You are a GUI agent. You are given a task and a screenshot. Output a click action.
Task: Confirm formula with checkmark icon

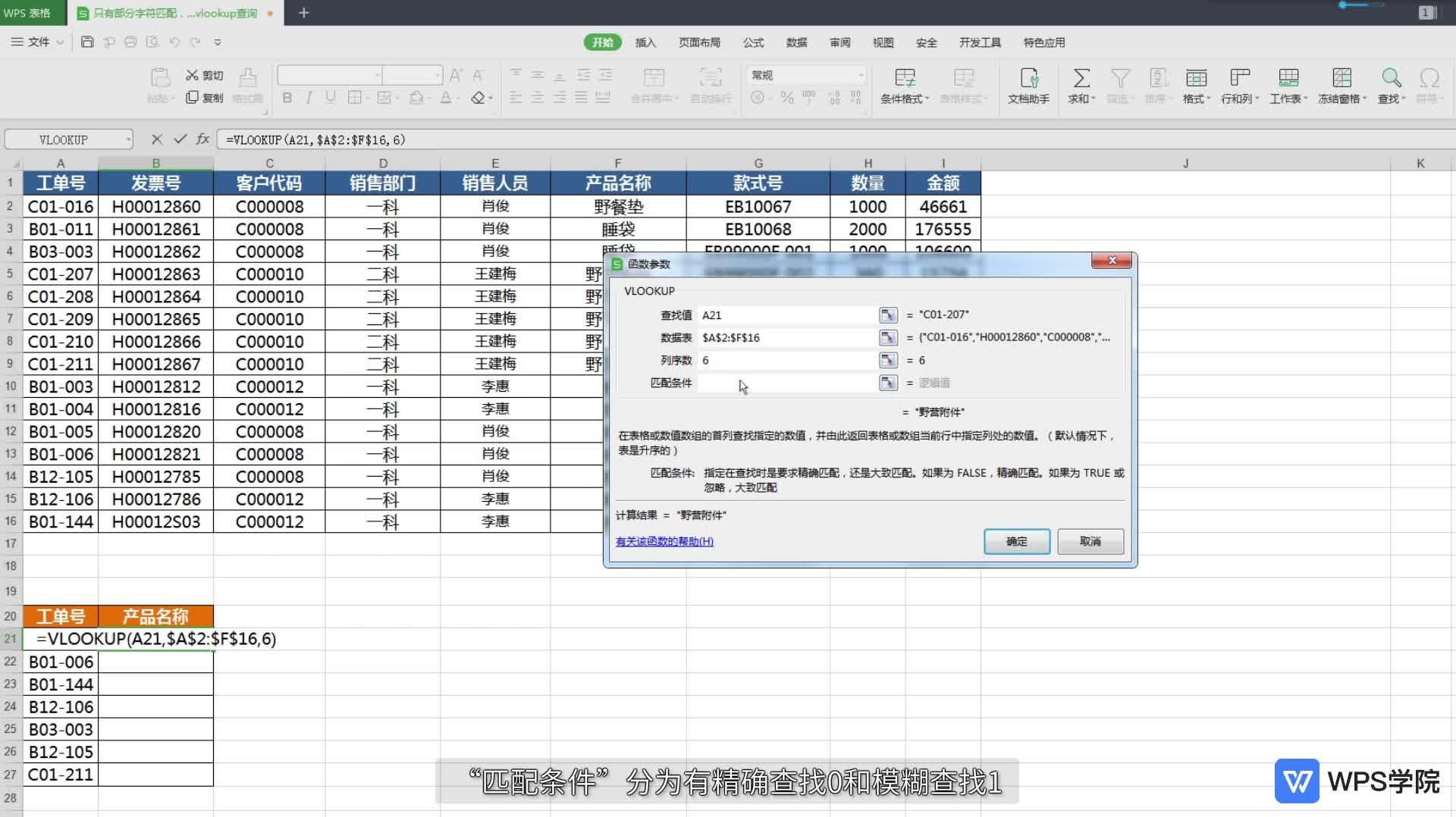180,139
